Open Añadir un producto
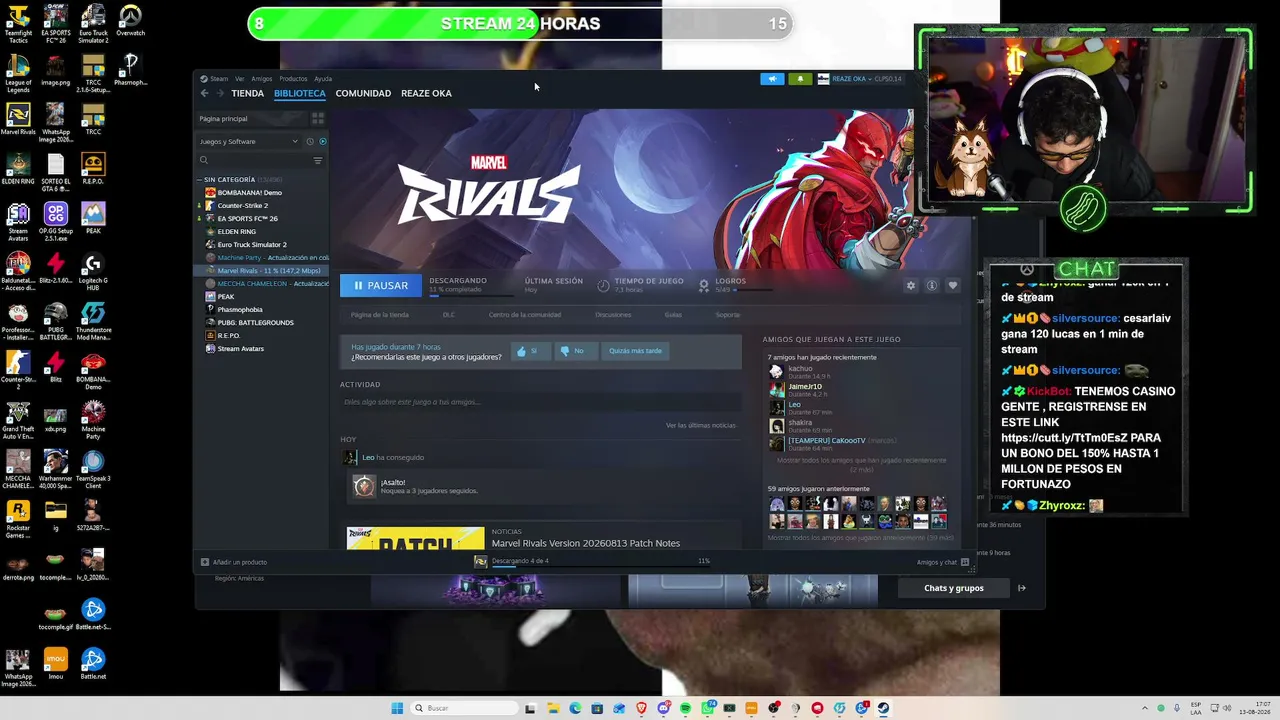This screenshot has width=1280, height=720. click(x=234, y=562)
